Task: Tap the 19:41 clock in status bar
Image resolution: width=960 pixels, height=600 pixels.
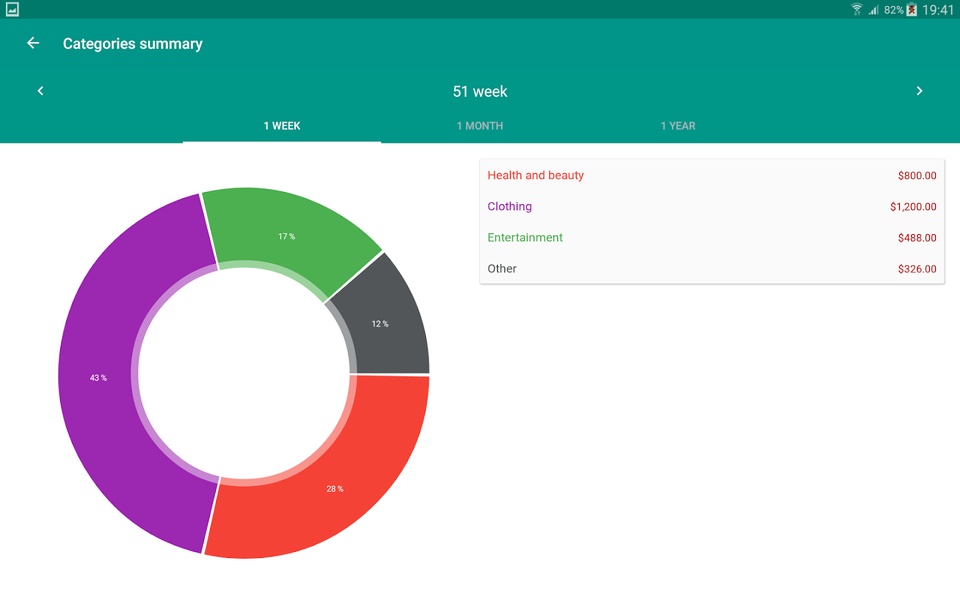Action: pyautogui.click(x=937, y=9)
